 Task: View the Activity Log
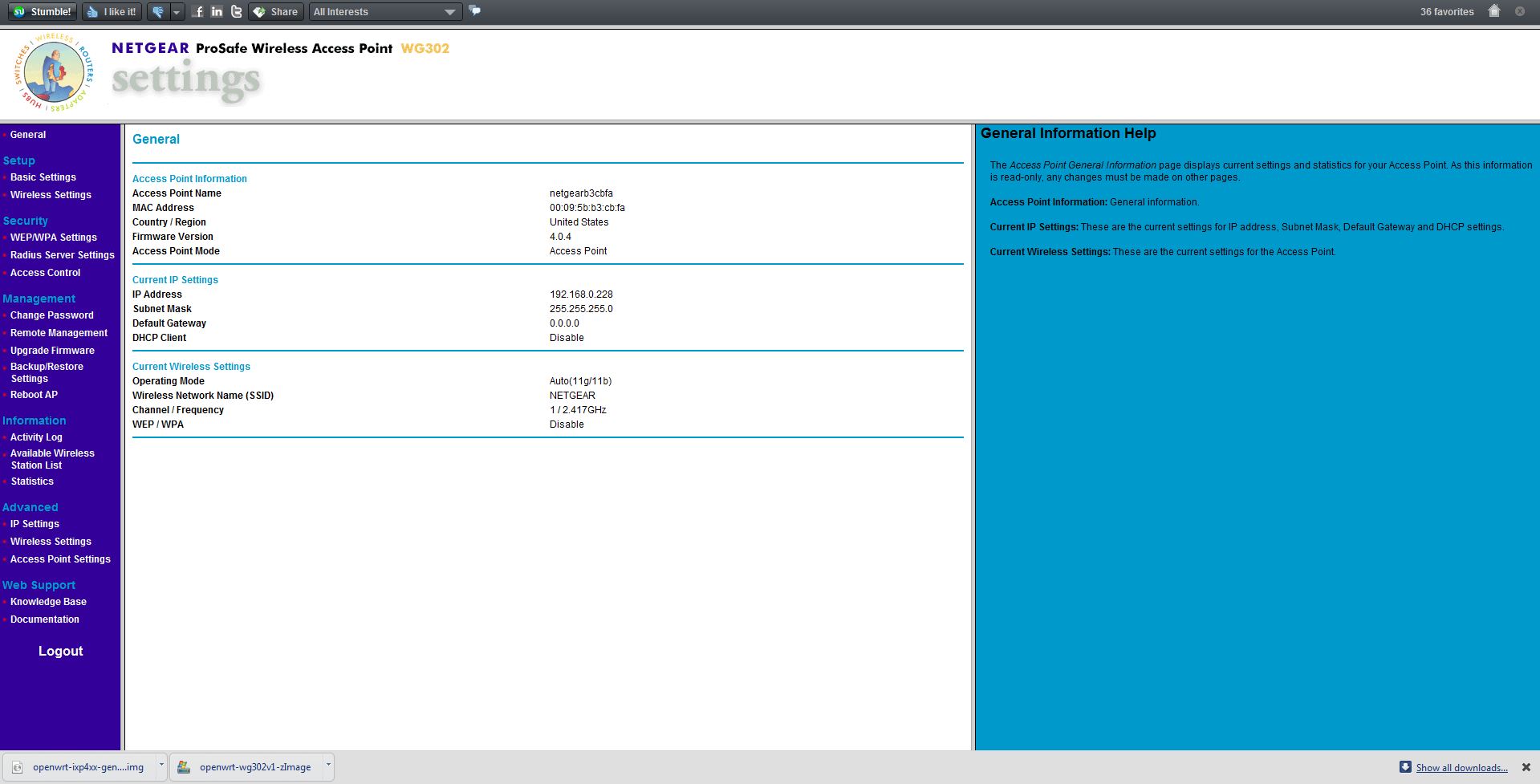point(36,437)
